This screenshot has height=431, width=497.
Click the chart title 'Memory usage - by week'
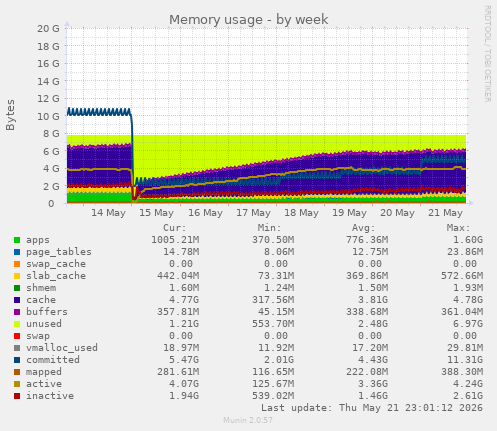tap(249, 20)
